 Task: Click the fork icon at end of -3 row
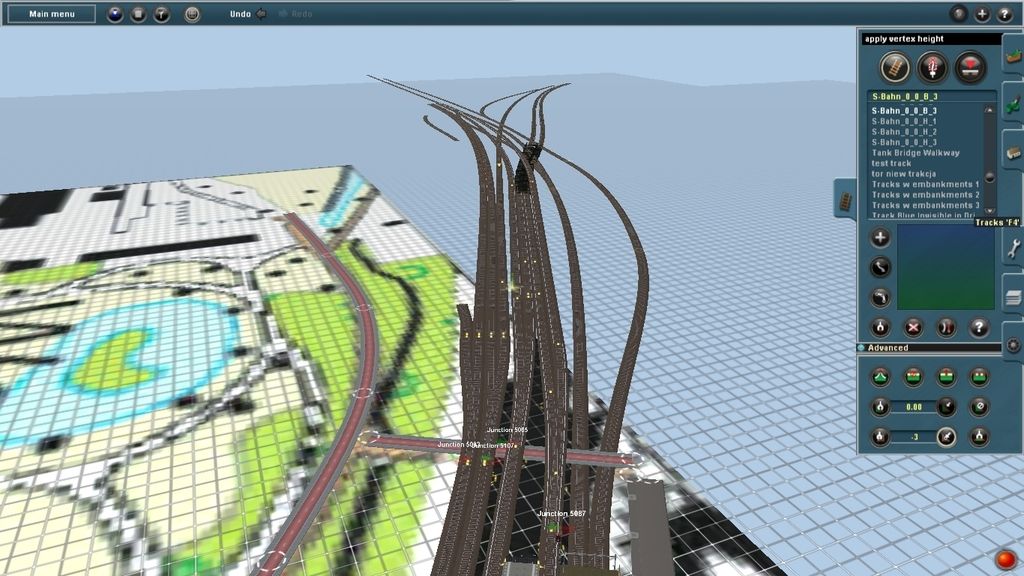(978, 437)
